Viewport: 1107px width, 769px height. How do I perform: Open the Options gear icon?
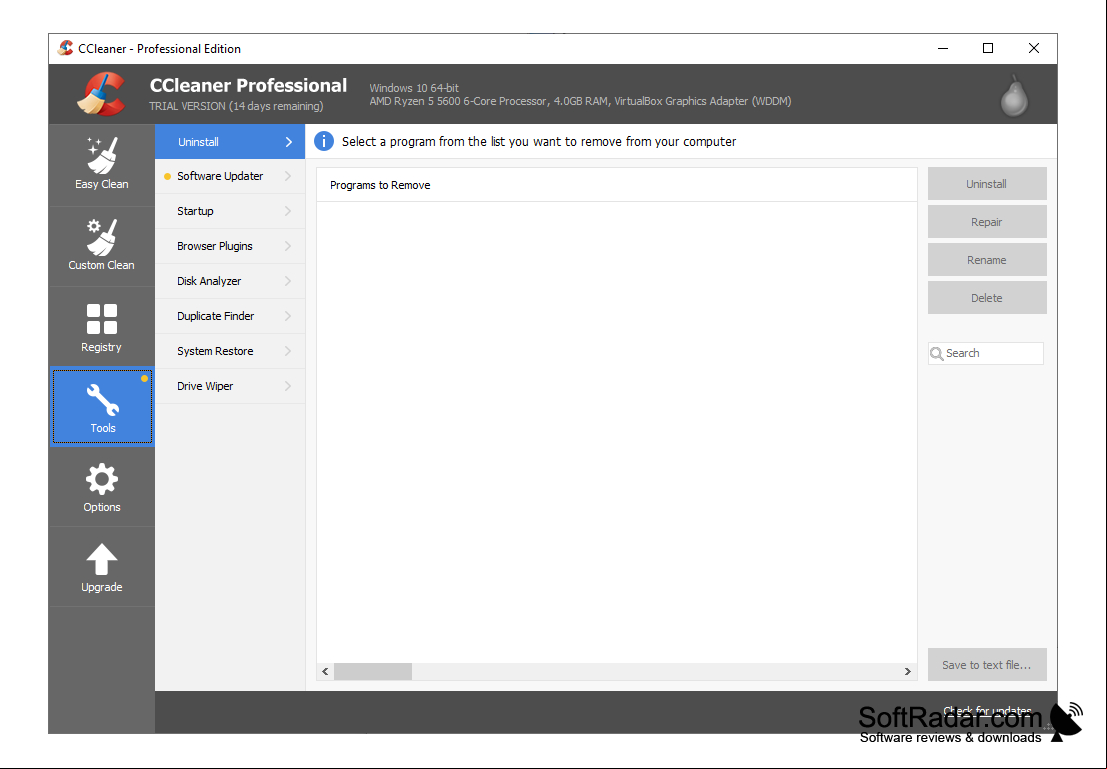pos(102,479)
